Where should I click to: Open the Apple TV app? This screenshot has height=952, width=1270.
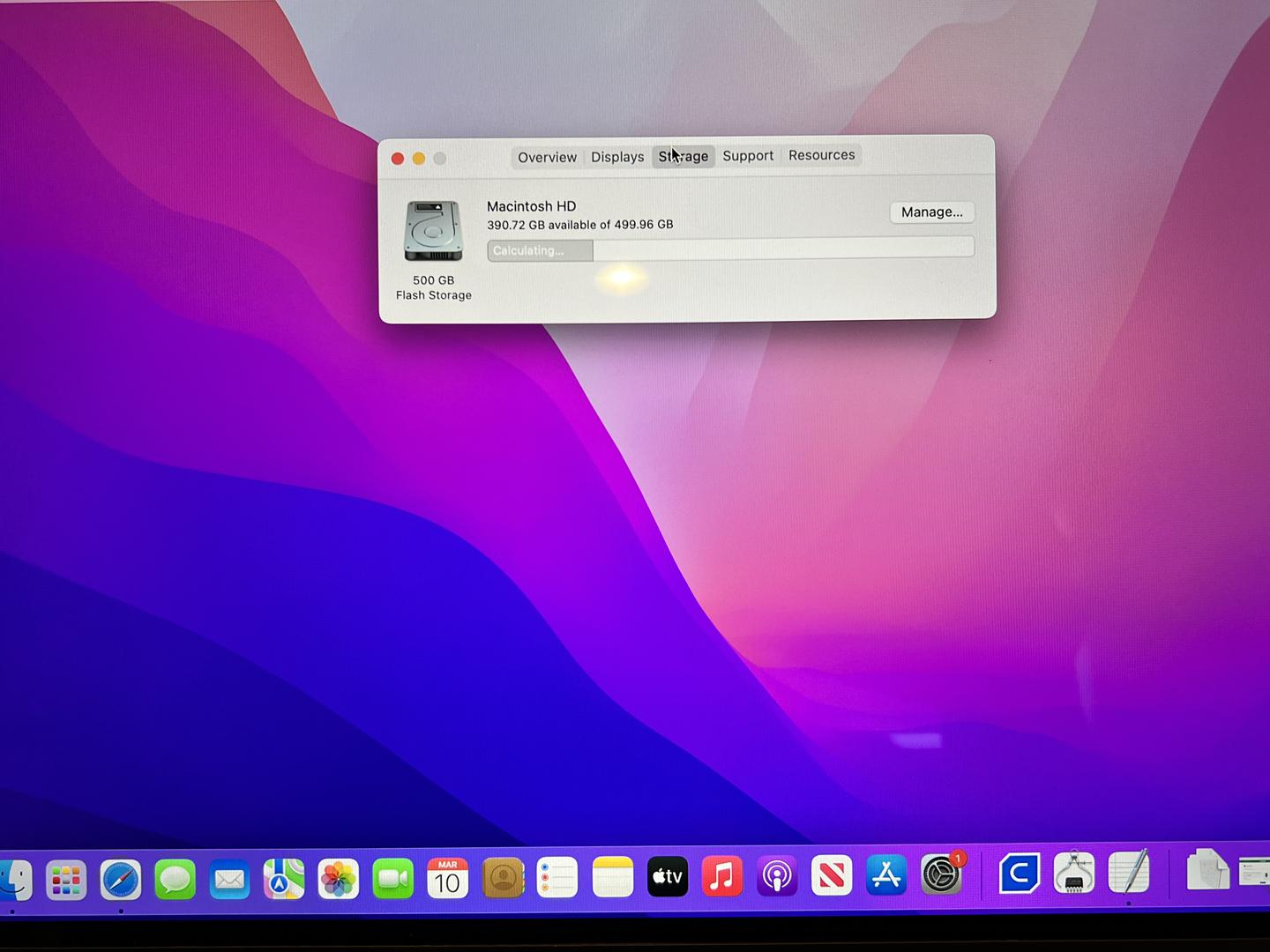click(668, 876)
